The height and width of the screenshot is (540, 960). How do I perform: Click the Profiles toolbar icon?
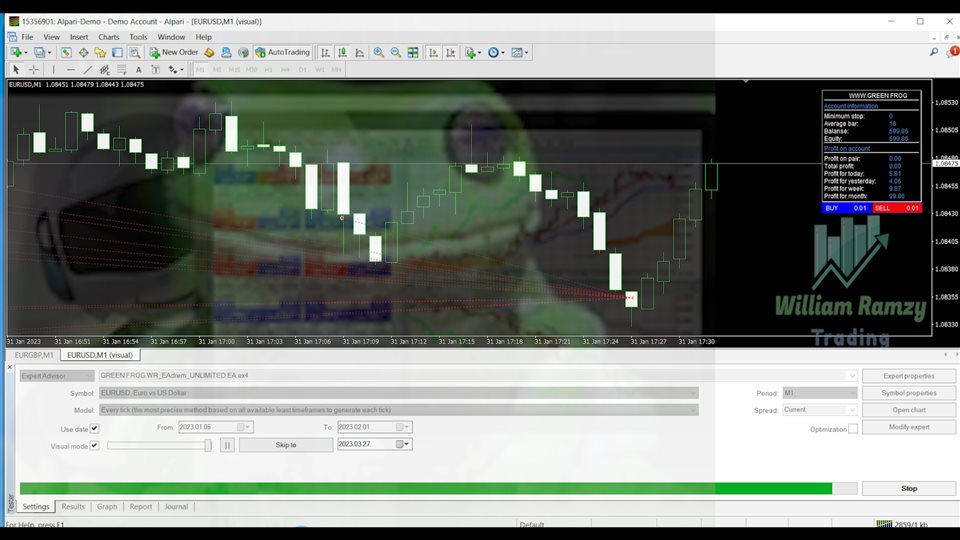coord(41,53)
